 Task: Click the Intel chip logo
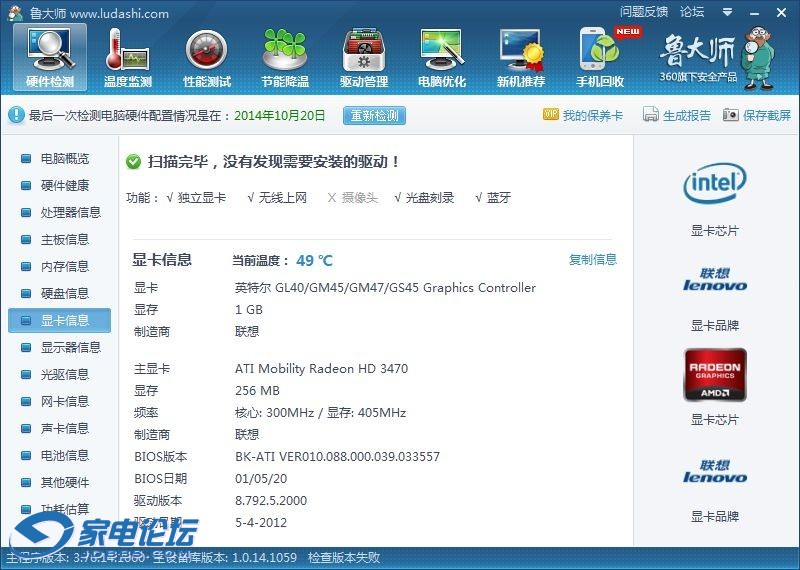[714, 183]
